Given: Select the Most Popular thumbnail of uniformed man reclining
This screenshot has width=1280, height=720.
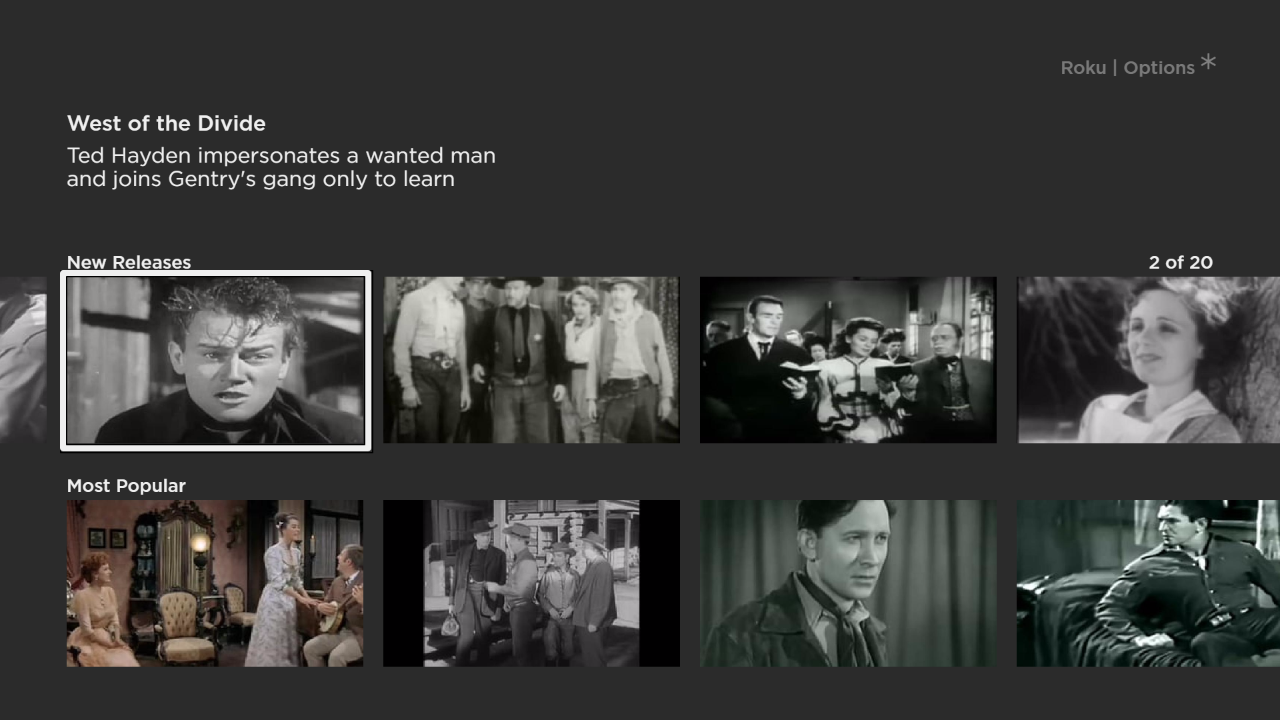Looking at the screenshot, I should [x=1148, y=583].
